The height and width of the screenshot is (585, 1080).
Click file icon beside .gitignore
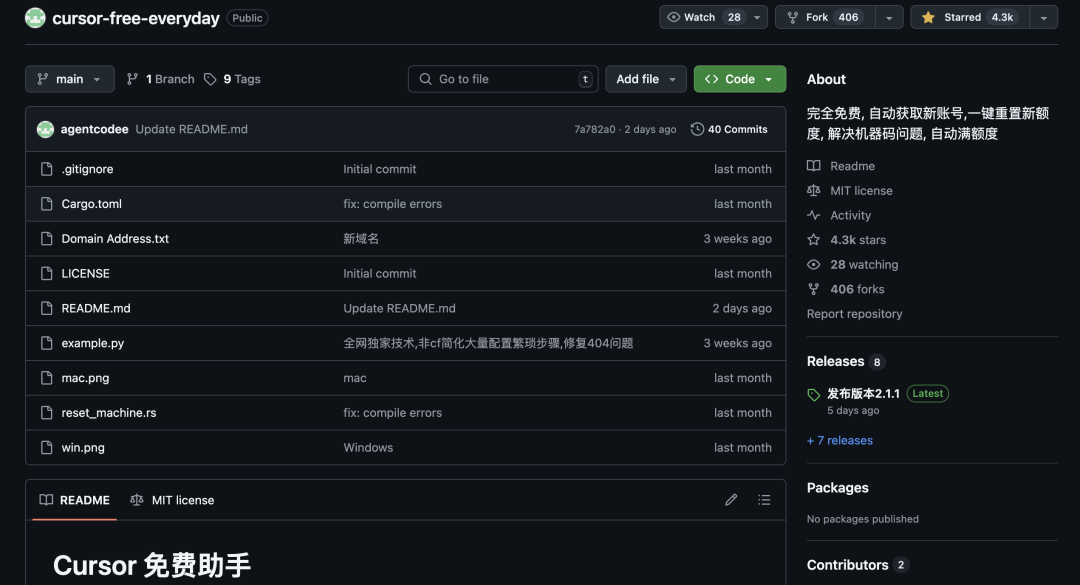click(46, 169)
